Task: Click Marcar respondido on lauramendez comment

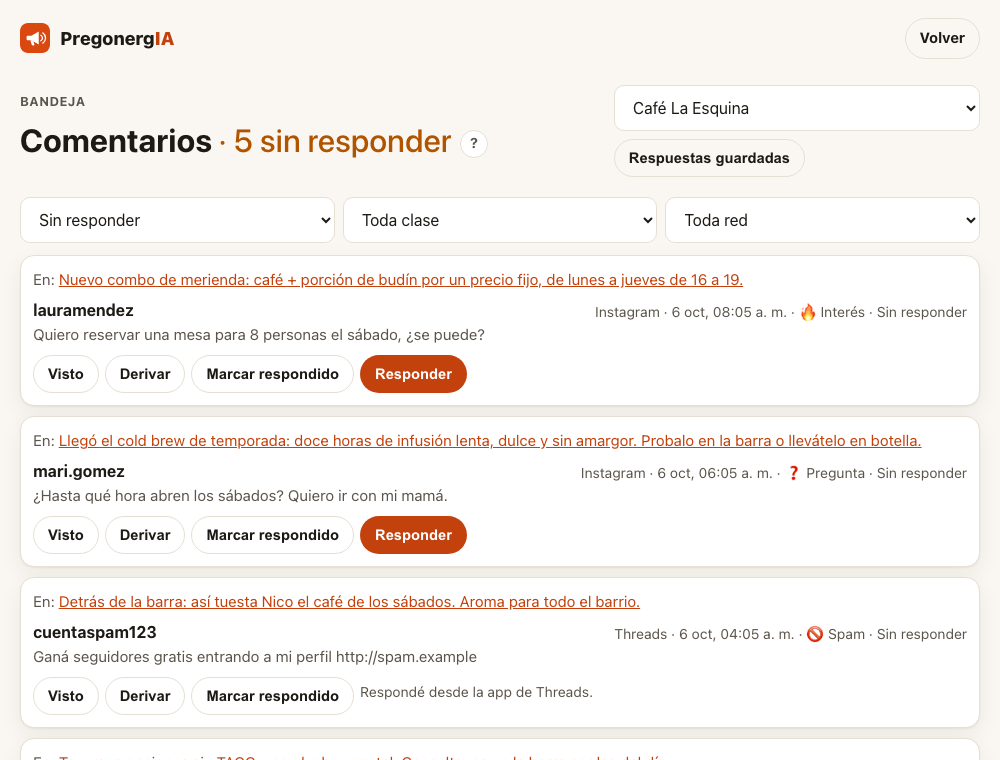Action: [x=272, y=374]
